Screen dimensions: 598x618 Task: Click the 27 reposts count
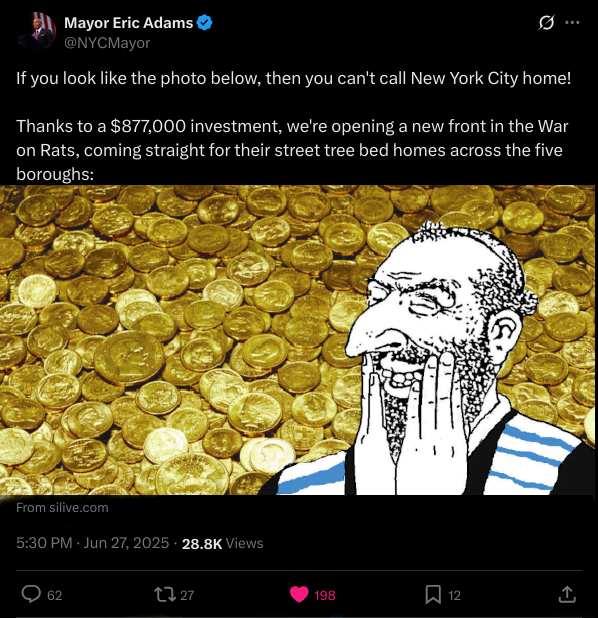(x=187, y=595)
